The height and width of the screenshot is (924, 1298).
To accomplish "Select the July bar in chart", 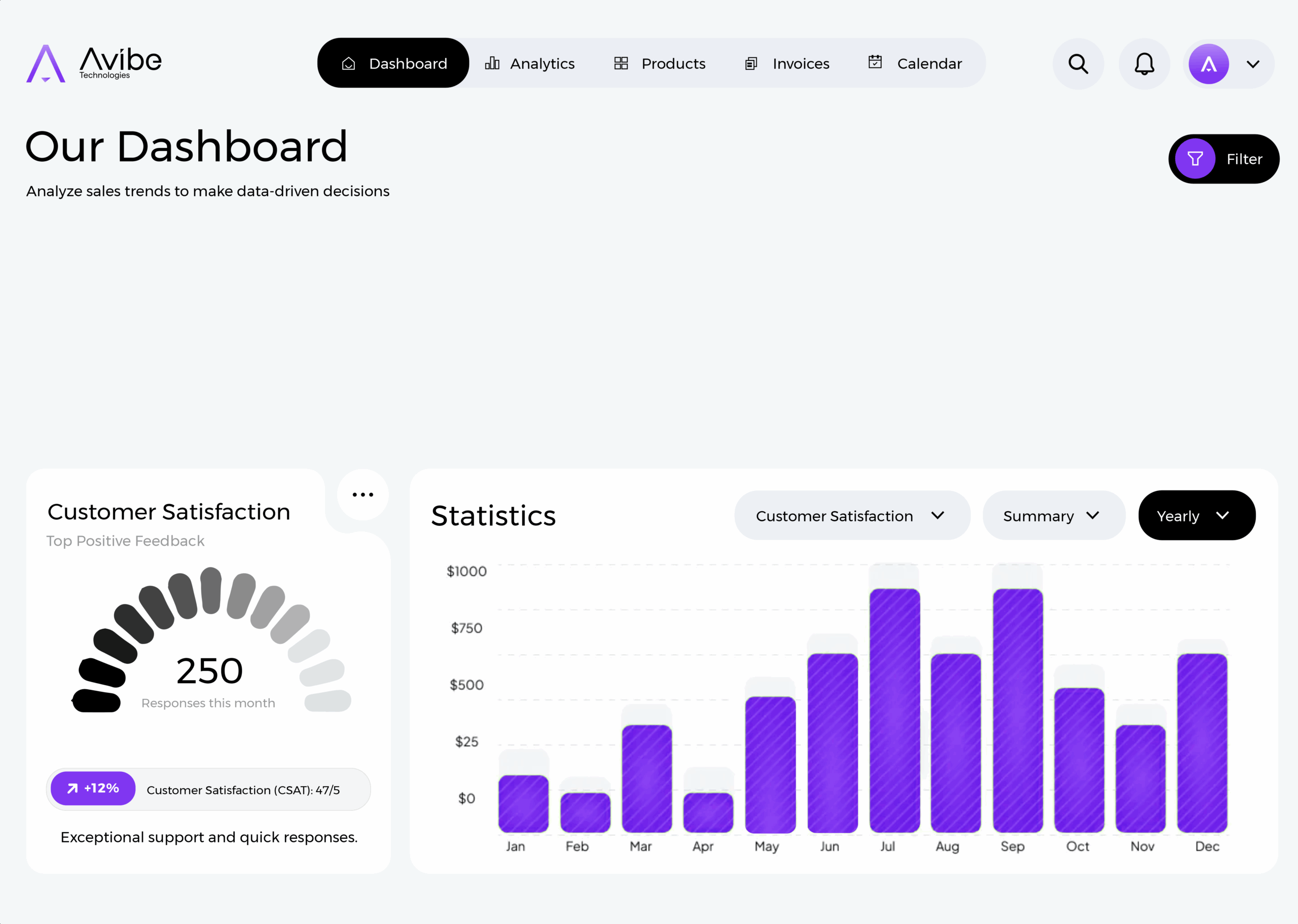I will (894, 710).
